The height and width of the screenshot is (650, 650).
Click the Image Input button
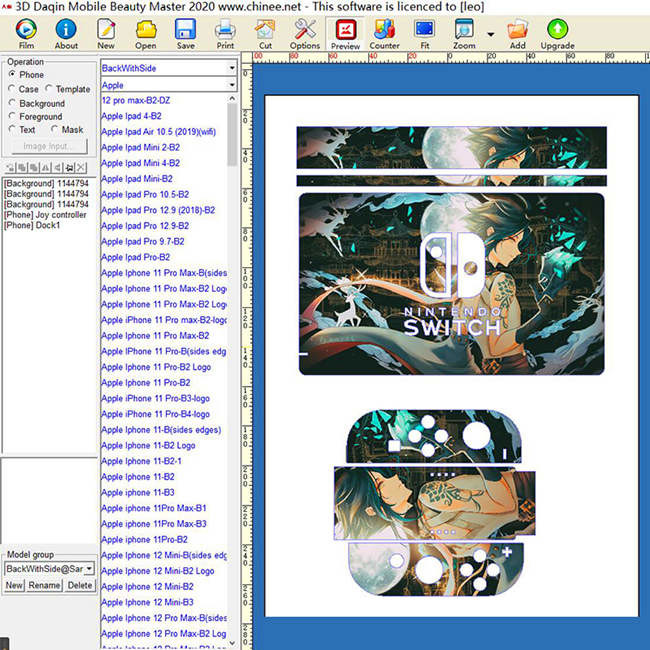[x=49, y=146]
